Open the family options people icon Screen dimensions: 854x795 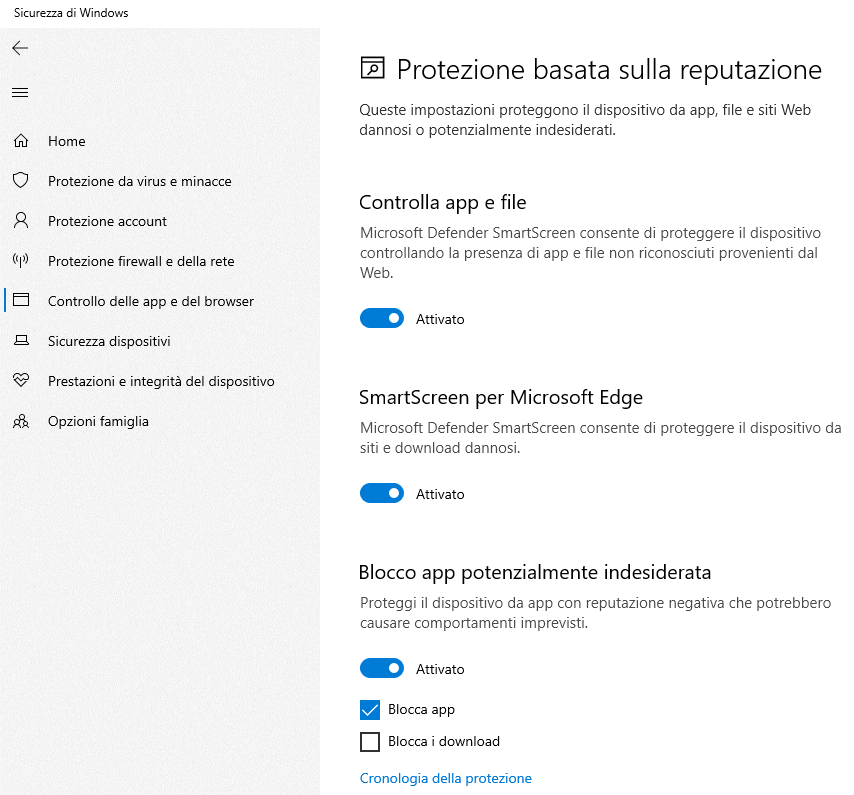coord(21,421)
